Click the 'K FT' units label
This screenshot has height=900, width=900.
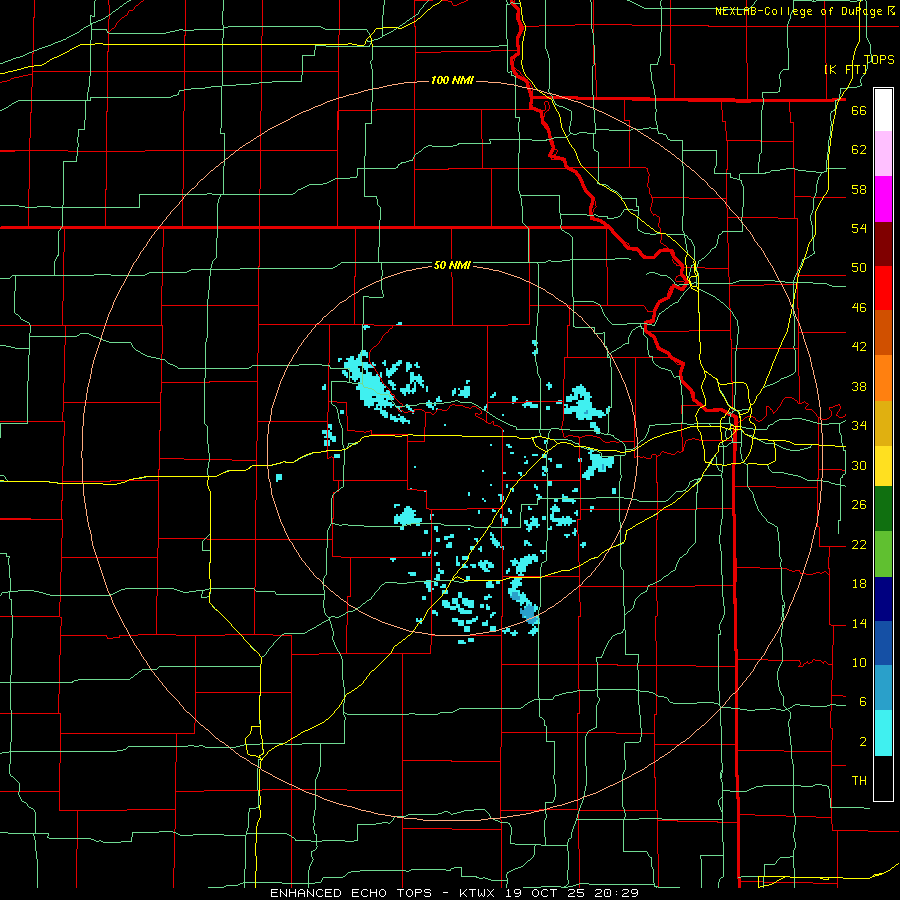point(846,70)
